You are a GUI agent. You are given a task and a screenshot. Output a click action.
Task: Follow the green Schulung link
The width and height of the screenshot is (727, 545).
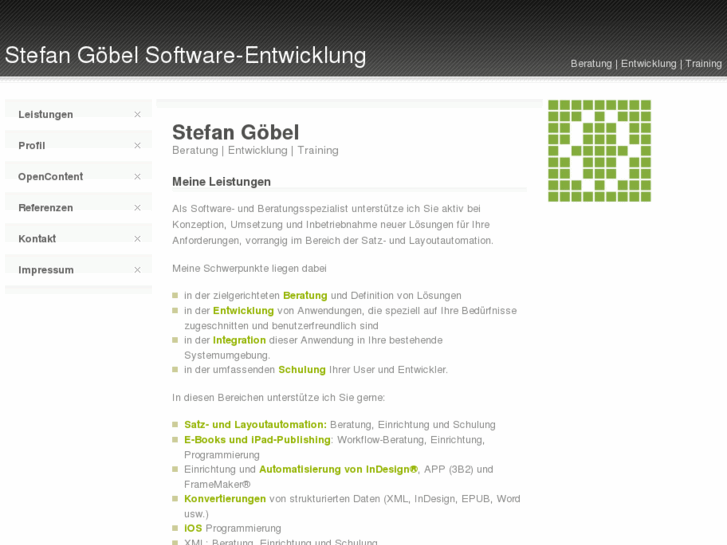[x=302, y=370]
